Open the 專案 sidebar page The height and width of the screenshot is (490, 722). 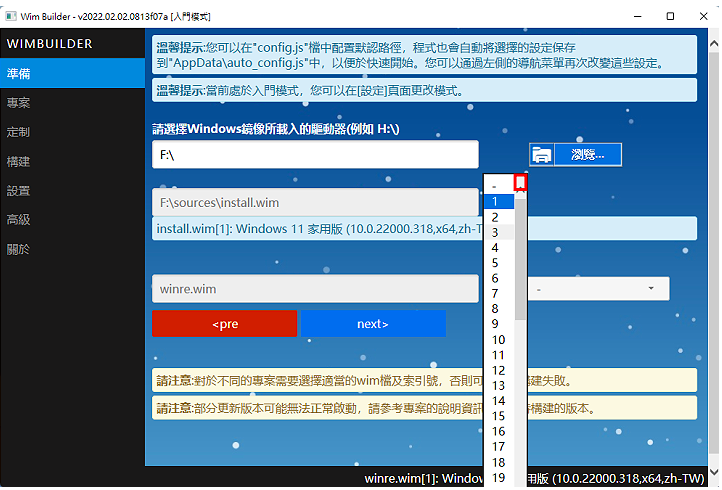point(72,103)
